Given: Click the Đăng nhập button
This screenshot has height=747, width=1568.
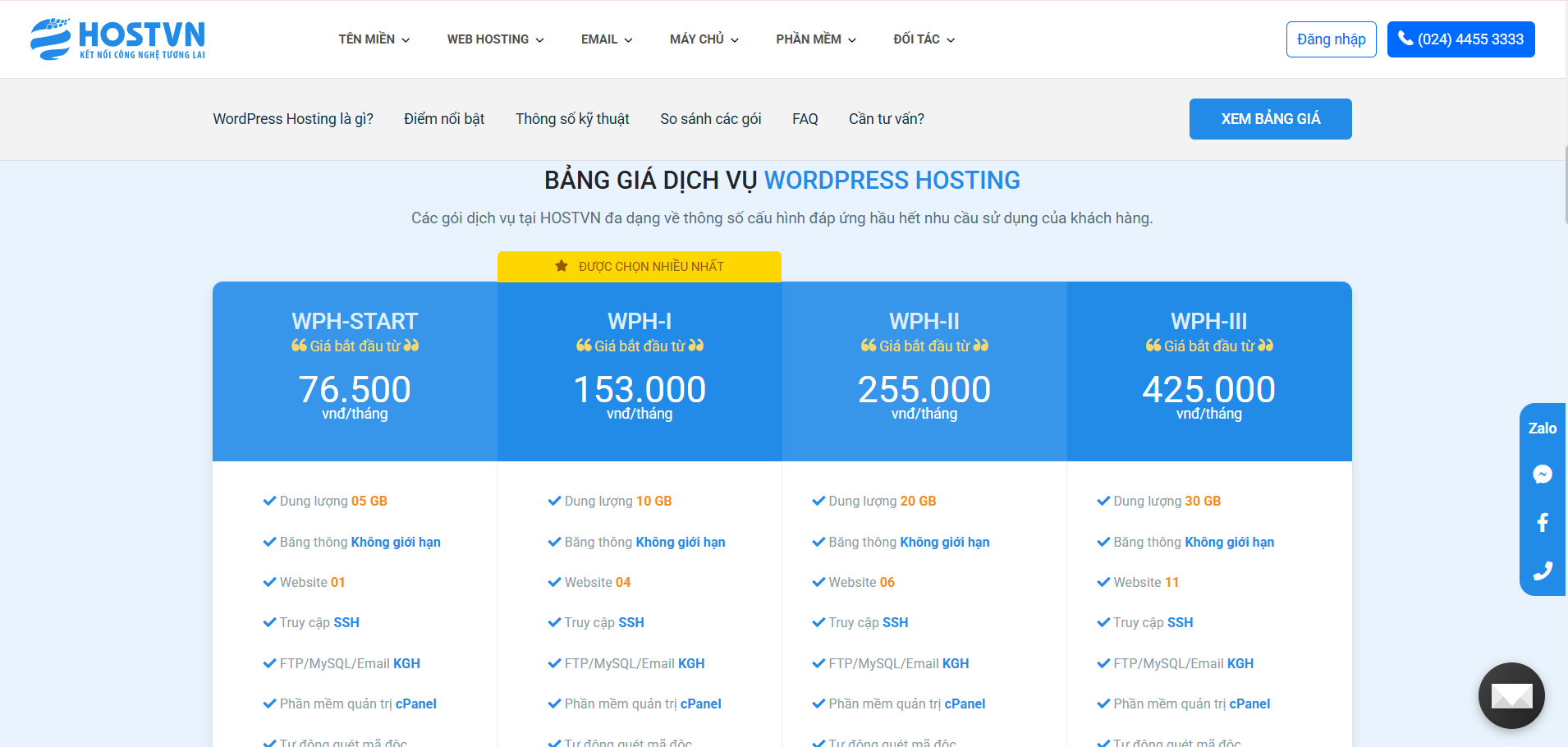Looking at the screenshot, I should click(x=1331, y=39).
